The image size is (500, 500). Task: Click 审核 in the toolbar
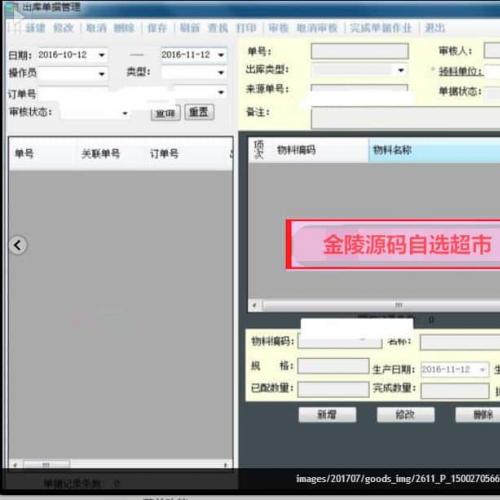[279, 28]
